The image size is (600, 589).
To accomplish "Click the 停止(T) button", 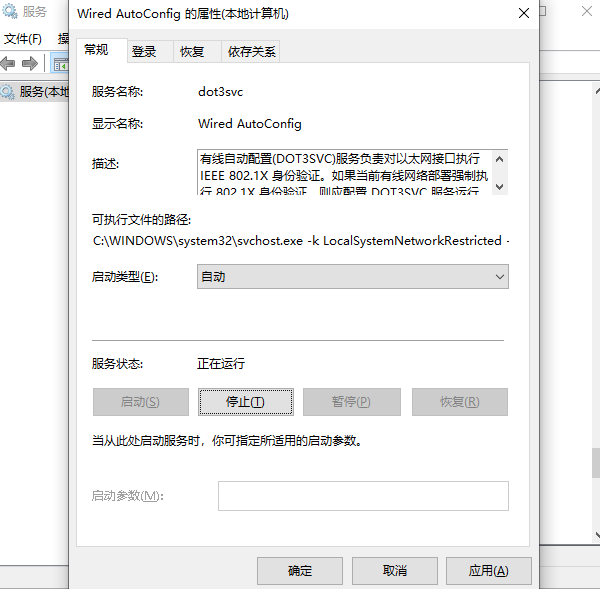I will pyautogui.click(x=246, y=402).
